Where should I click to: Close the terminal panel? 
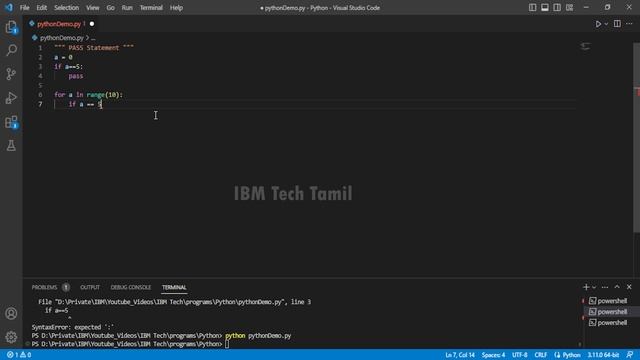[629, 287]
